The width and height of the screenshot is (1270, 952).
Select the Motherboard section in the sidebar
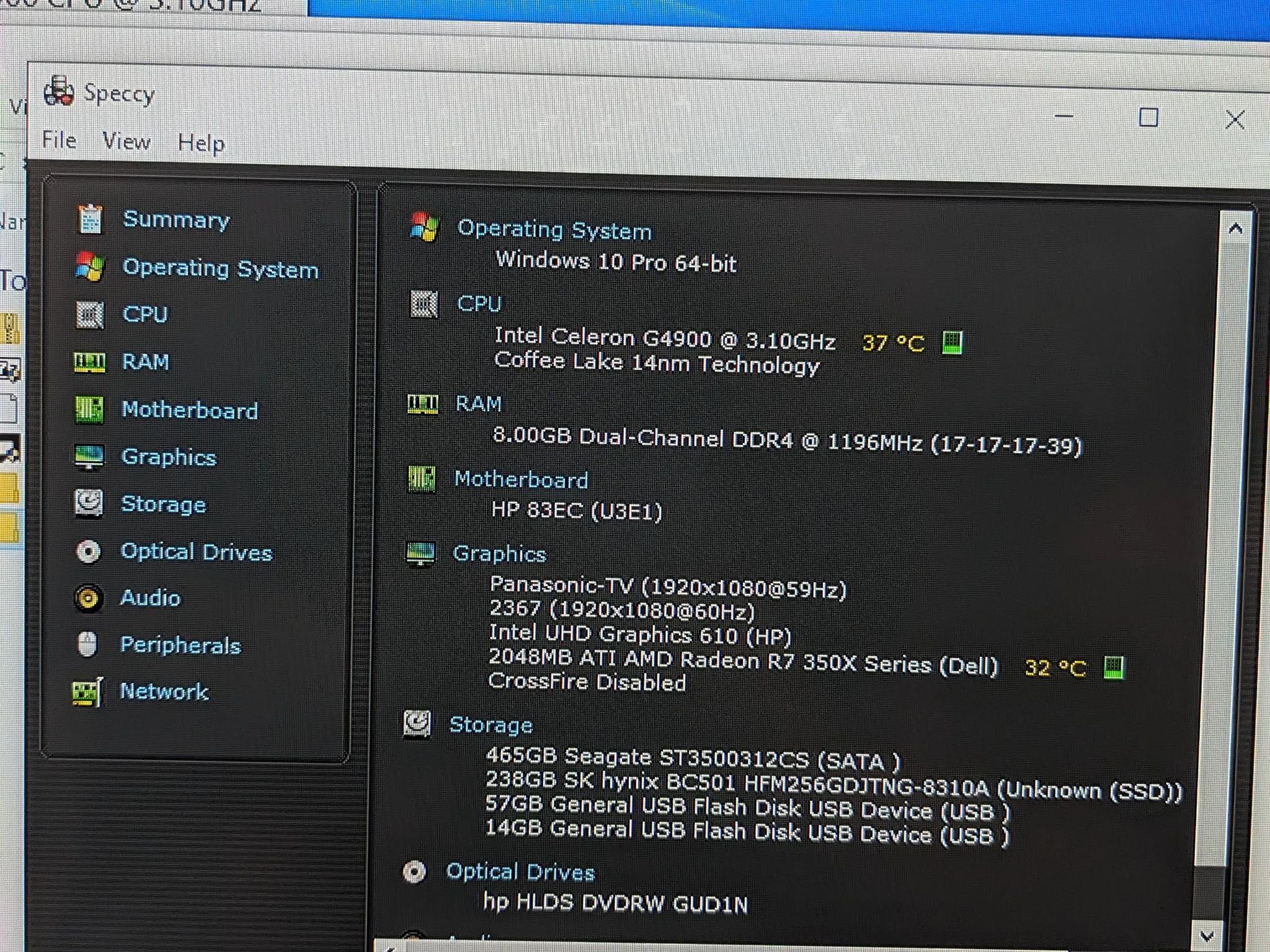190,410
